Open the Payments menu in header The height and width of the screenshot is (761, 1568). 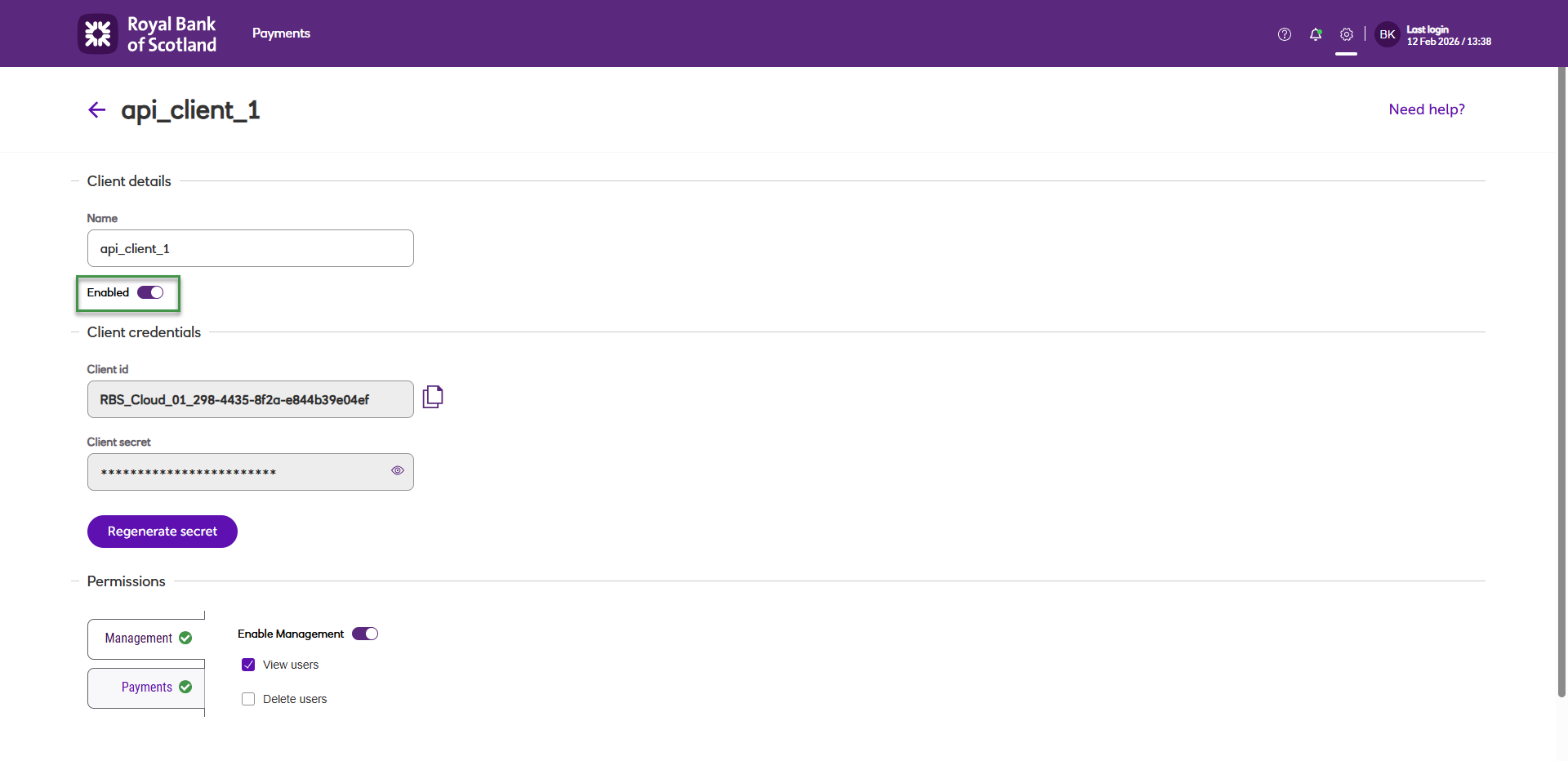click(x=281, y=33)
